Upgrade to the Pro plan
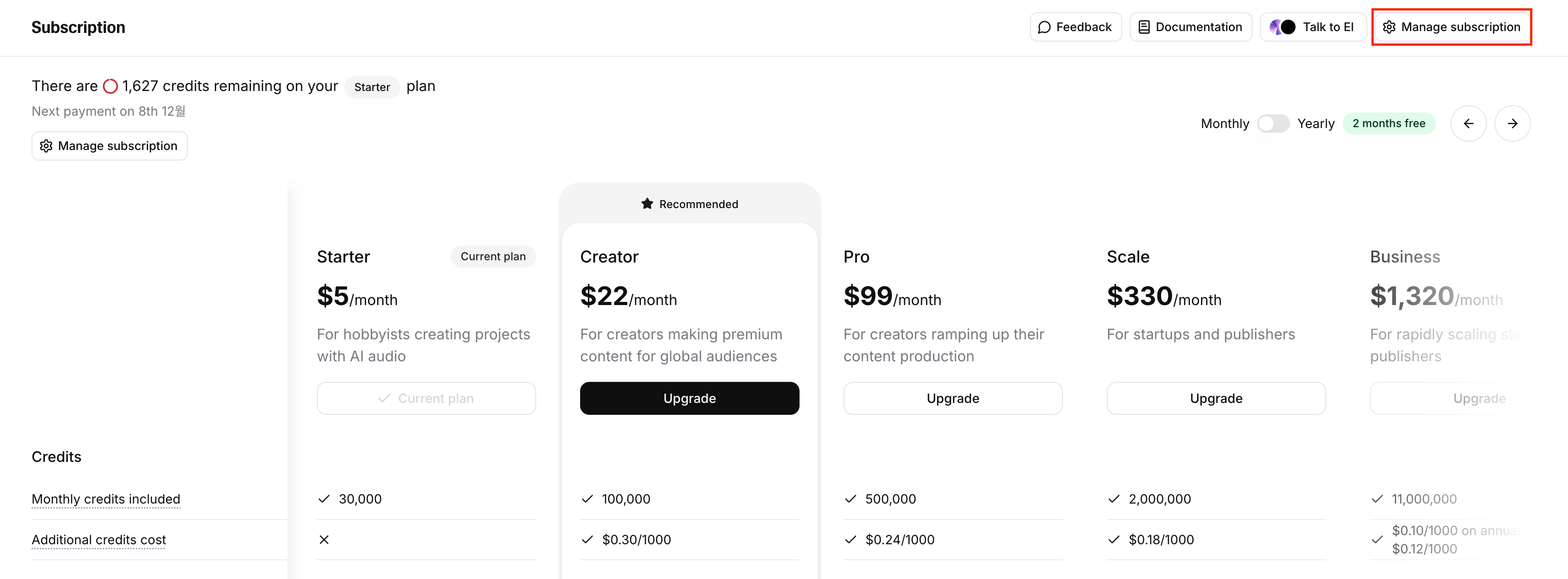This screenshot has height=579, width=1568. (x=953, y=398)
